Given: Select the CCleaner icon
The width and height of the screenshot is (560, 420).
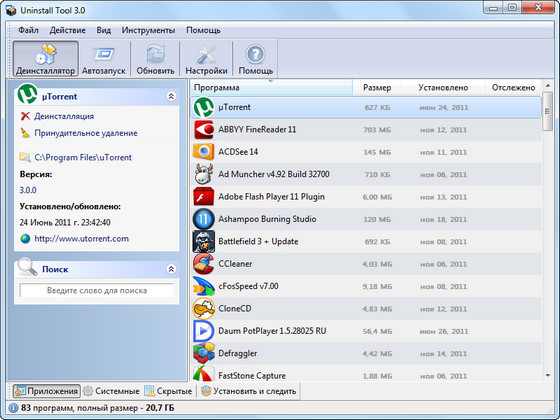Looking at the screenshot, I should coord(204,264).
